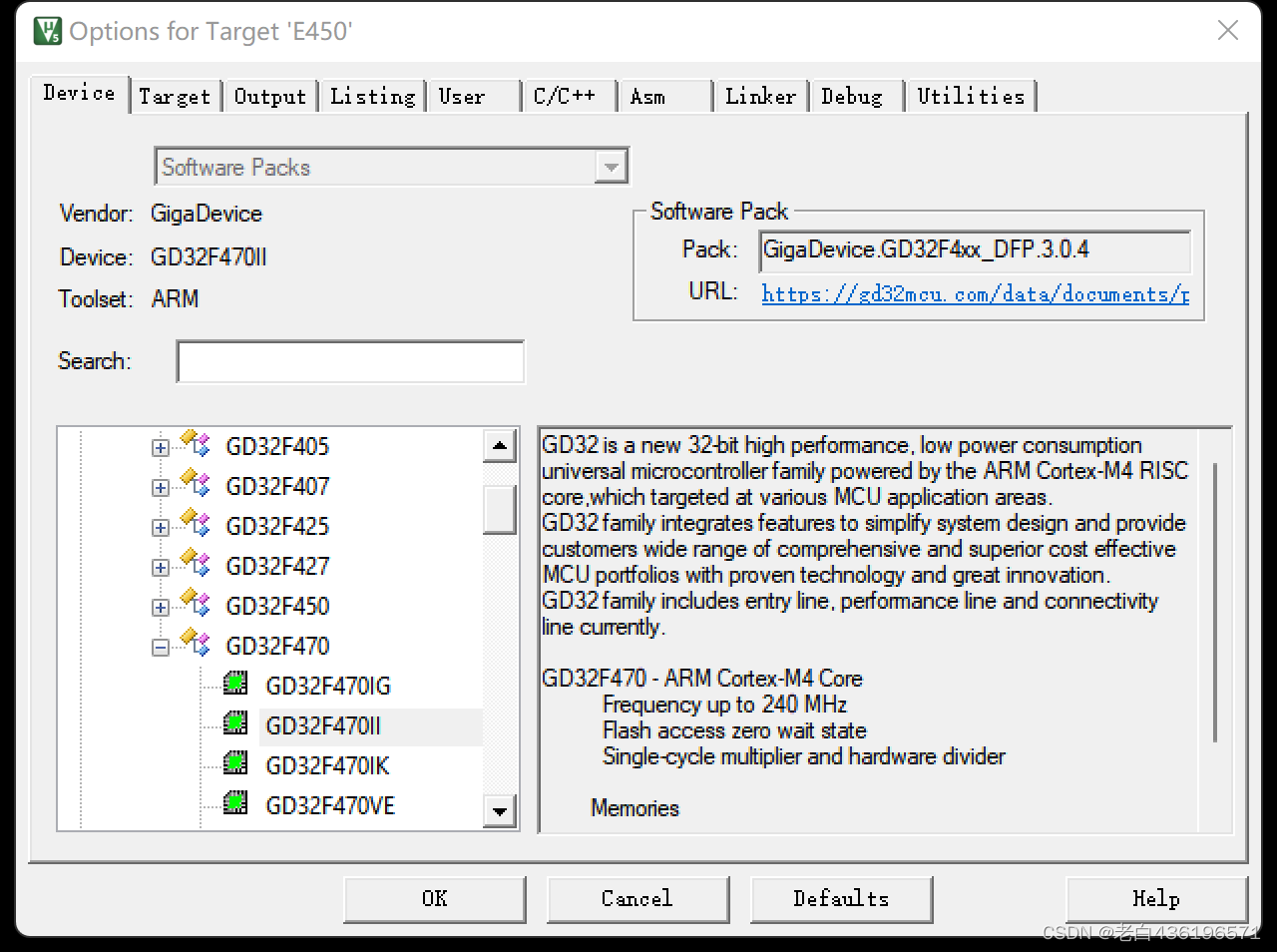Click device tree scroll up arrow

point(500,445)
